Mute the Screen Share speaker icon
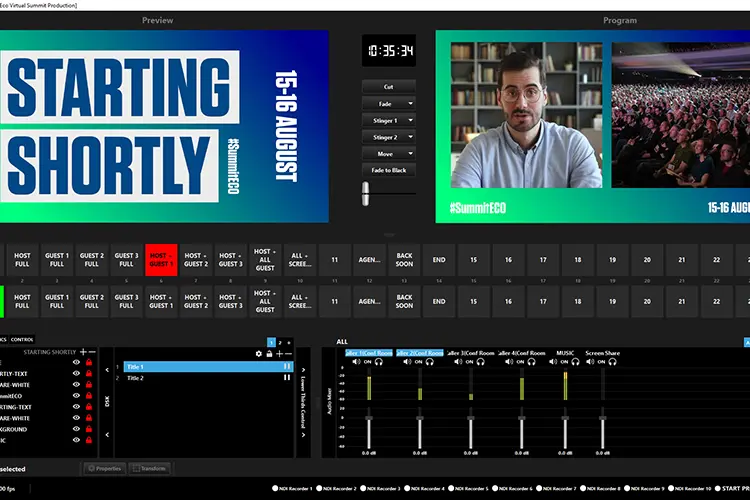The image size is (750, 500). pyautogui.click(x=590, y=362)
